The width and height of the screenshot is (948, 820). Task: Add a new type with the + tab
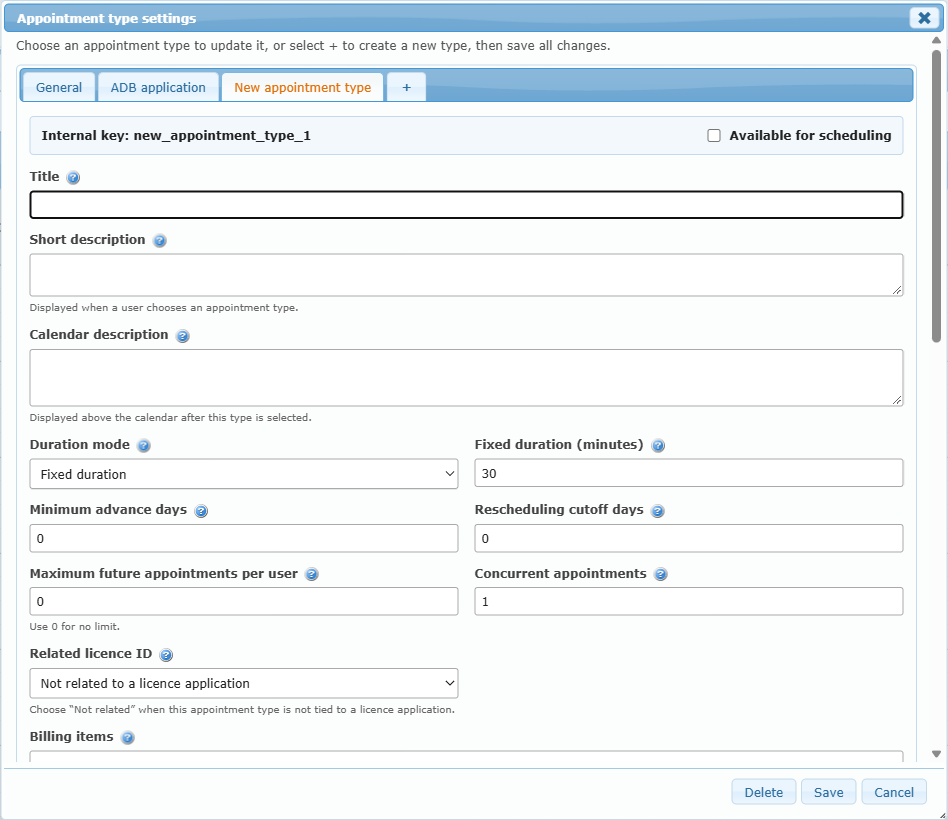click(406, 88)
